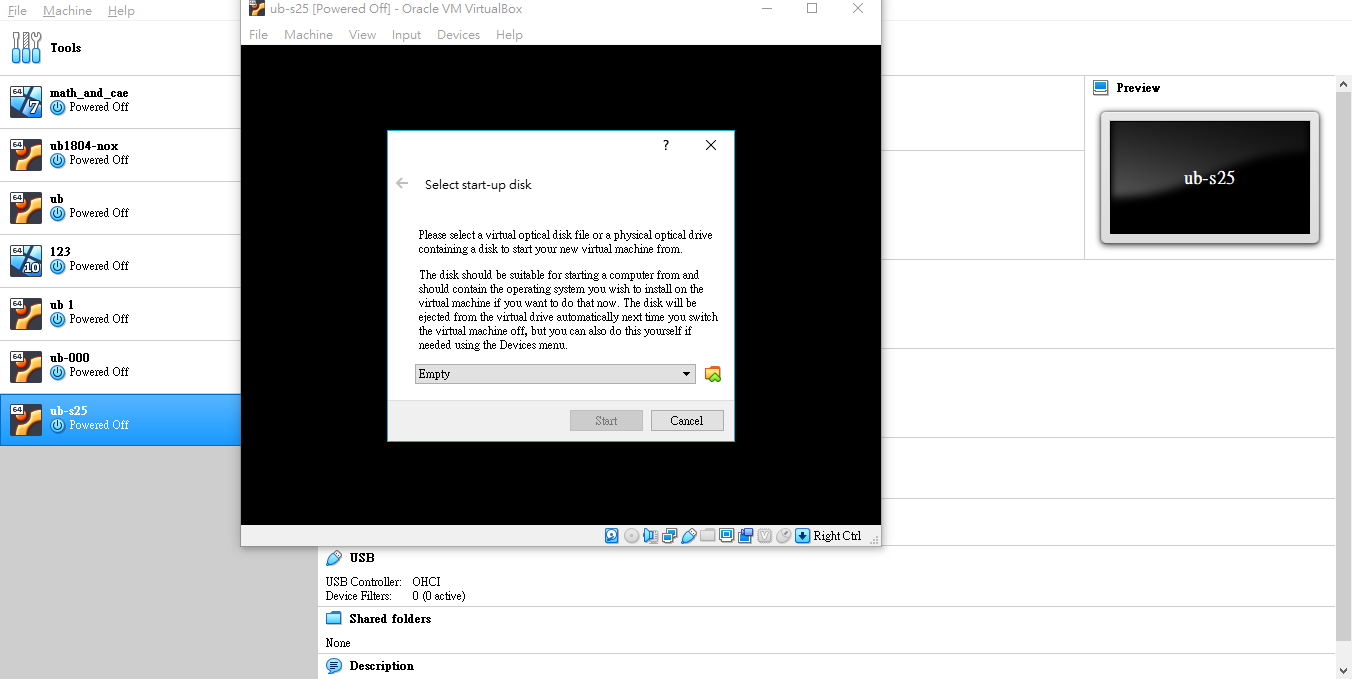The width and height of the screenshot is (1352, 679).
Task: Click the Device Filters 0 (0 active) text
Action: tap(439, 596)
